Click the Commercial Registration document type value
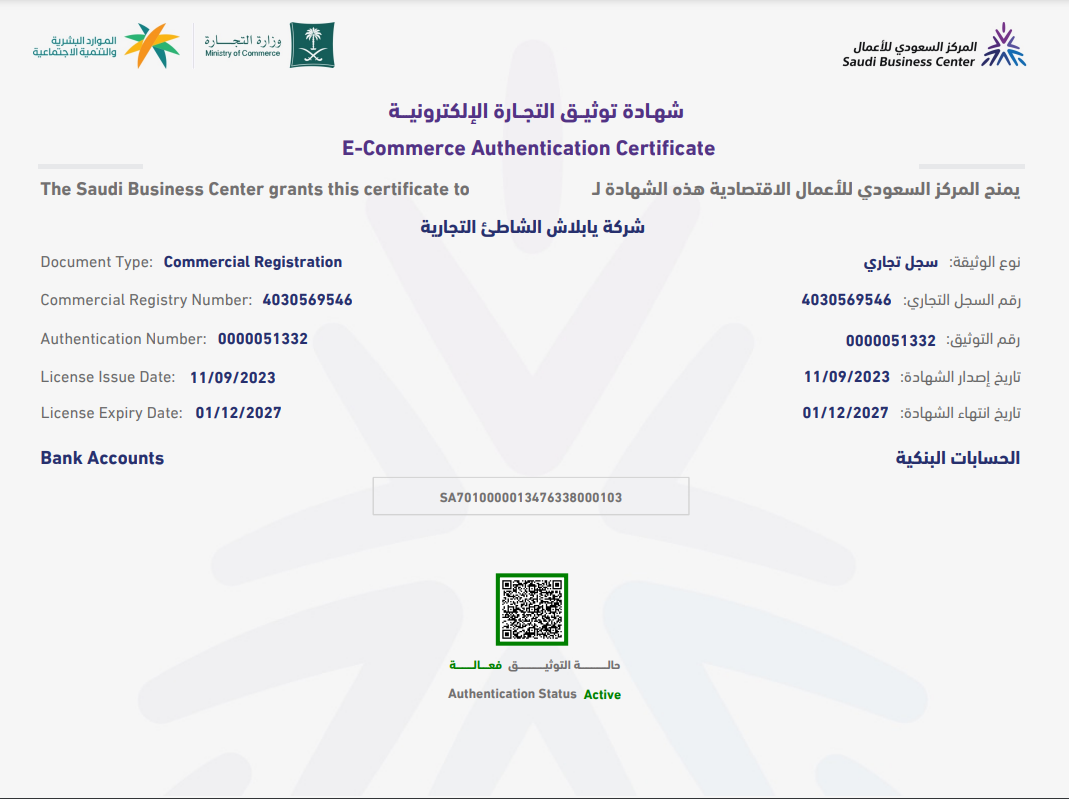The width and height of the screenshot is (1069, 799). [x=252, y=262]
